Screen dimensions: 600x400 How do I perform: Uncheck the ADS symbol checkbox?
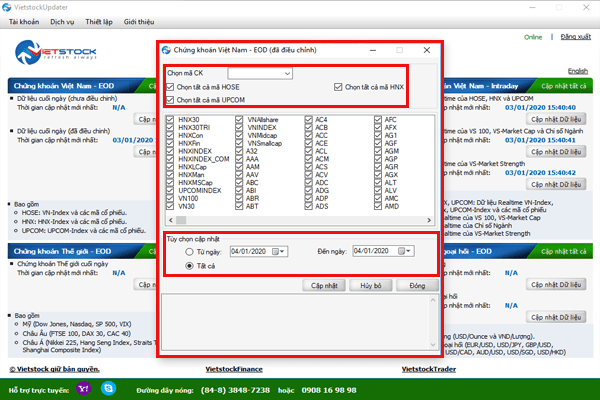(x=308, y=206)
